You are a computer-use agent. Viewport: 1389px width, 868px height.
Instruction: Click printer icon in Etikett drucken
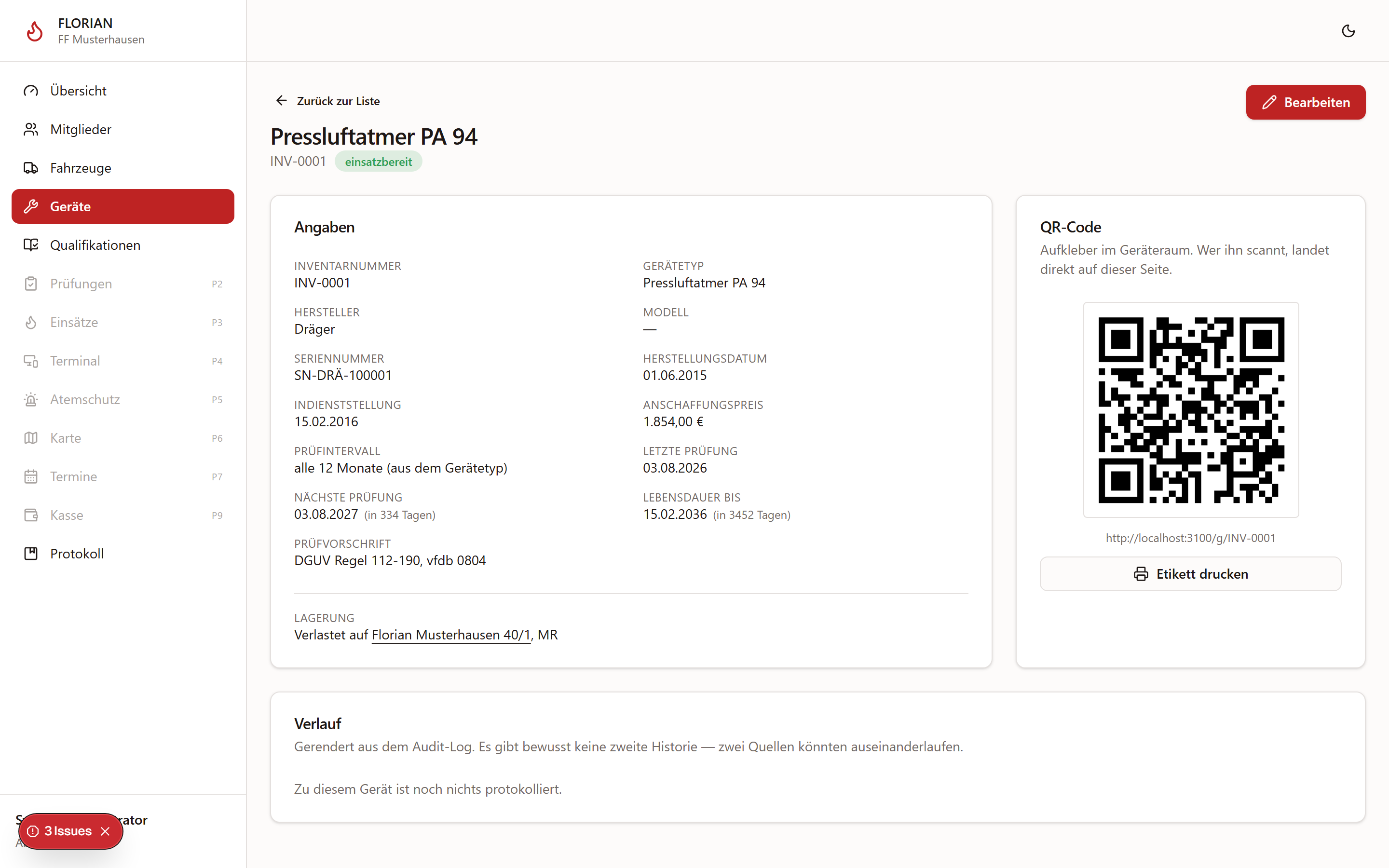tap(1141, 574)
